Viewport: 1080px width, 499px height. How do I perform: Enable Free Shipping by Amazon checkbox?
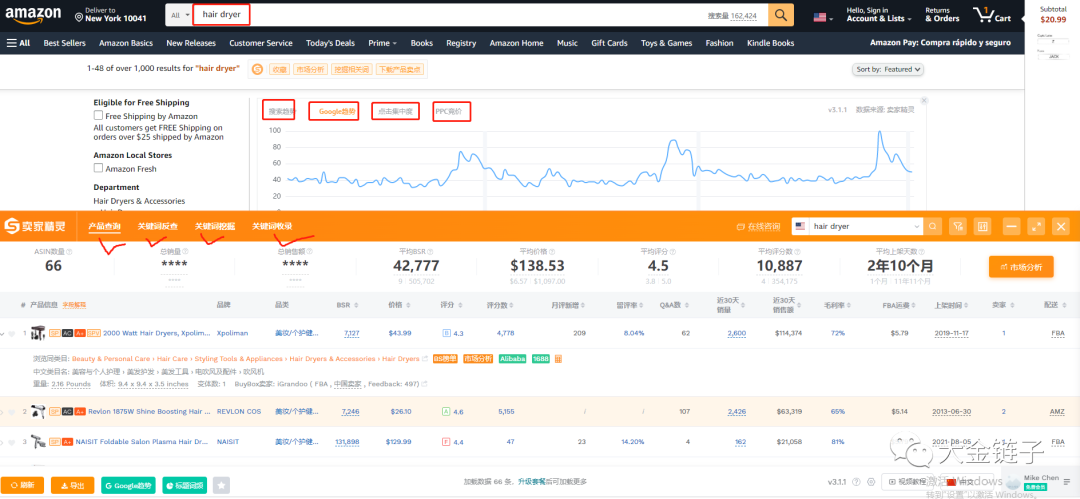pos(99,116)
